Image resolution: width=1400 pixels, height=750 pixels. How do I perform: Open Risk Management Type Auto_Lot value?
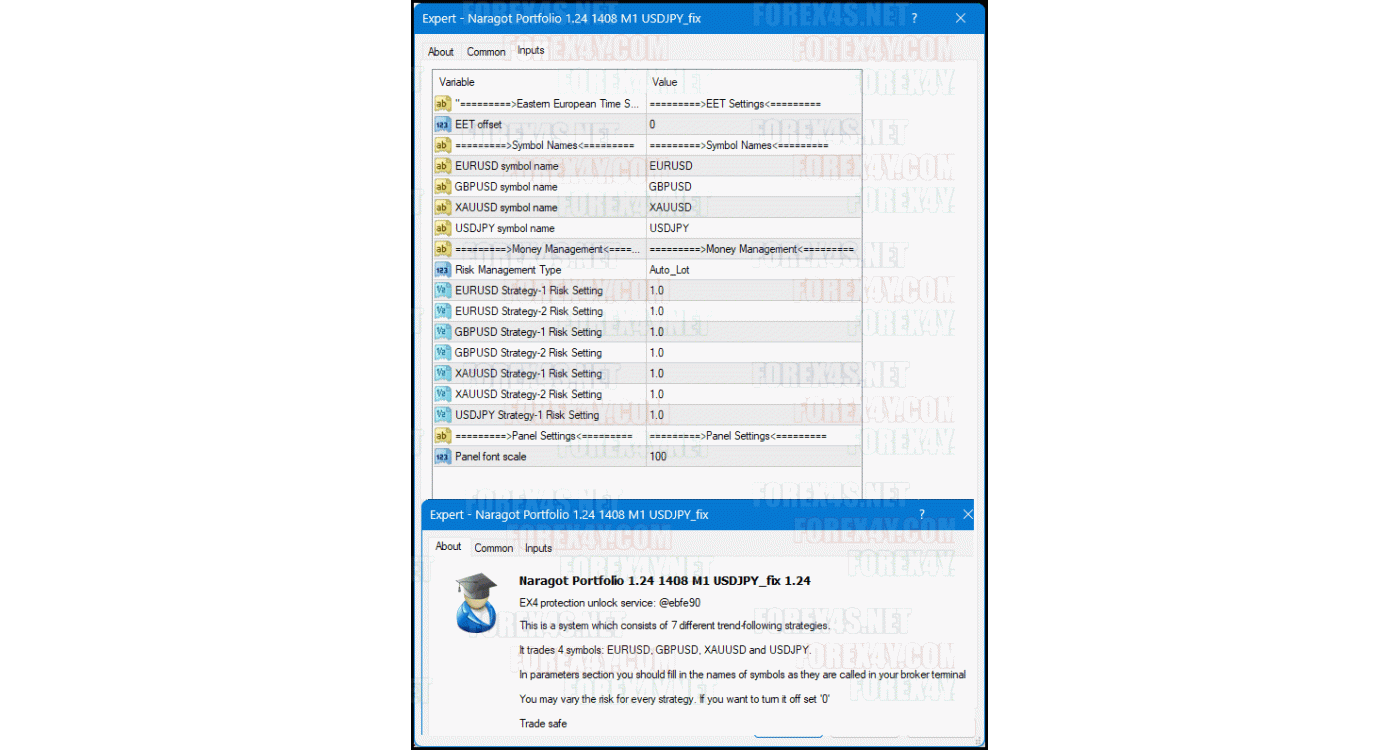(x=752, y=270)
